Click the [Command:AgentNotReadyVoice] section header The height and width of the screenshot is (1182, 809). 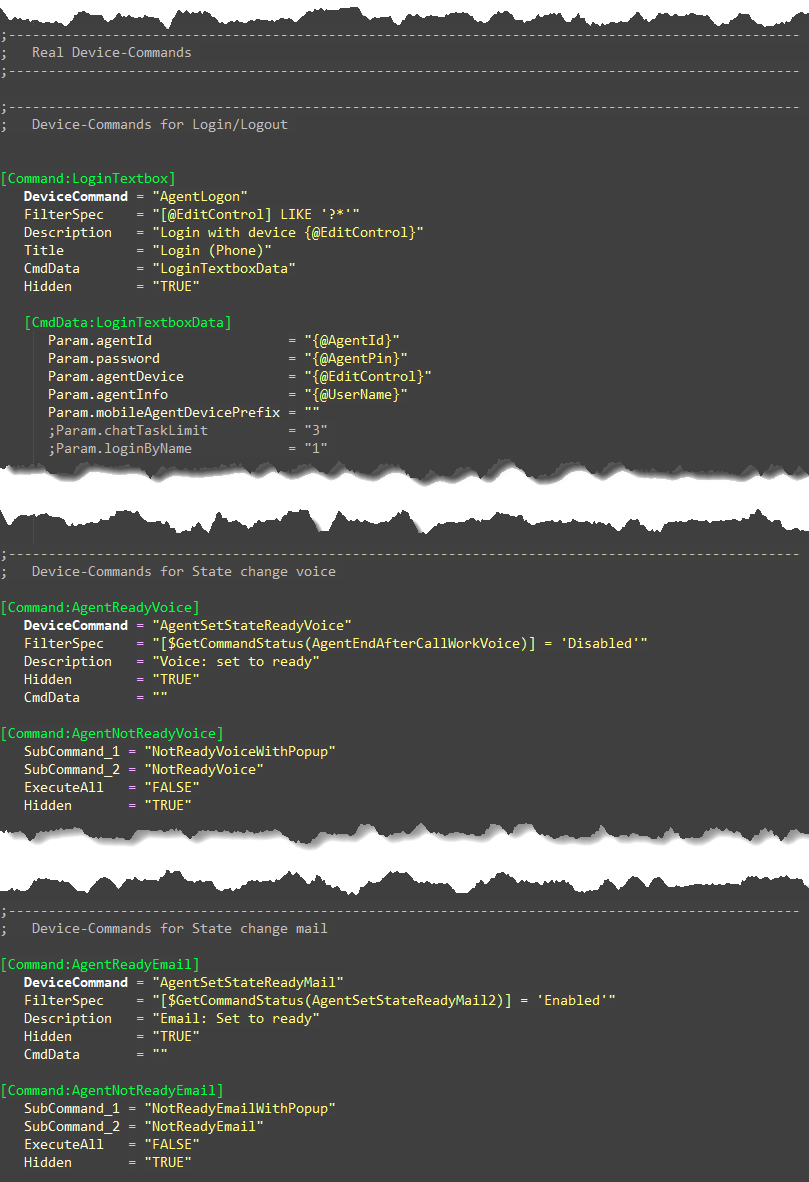[113, 733]
